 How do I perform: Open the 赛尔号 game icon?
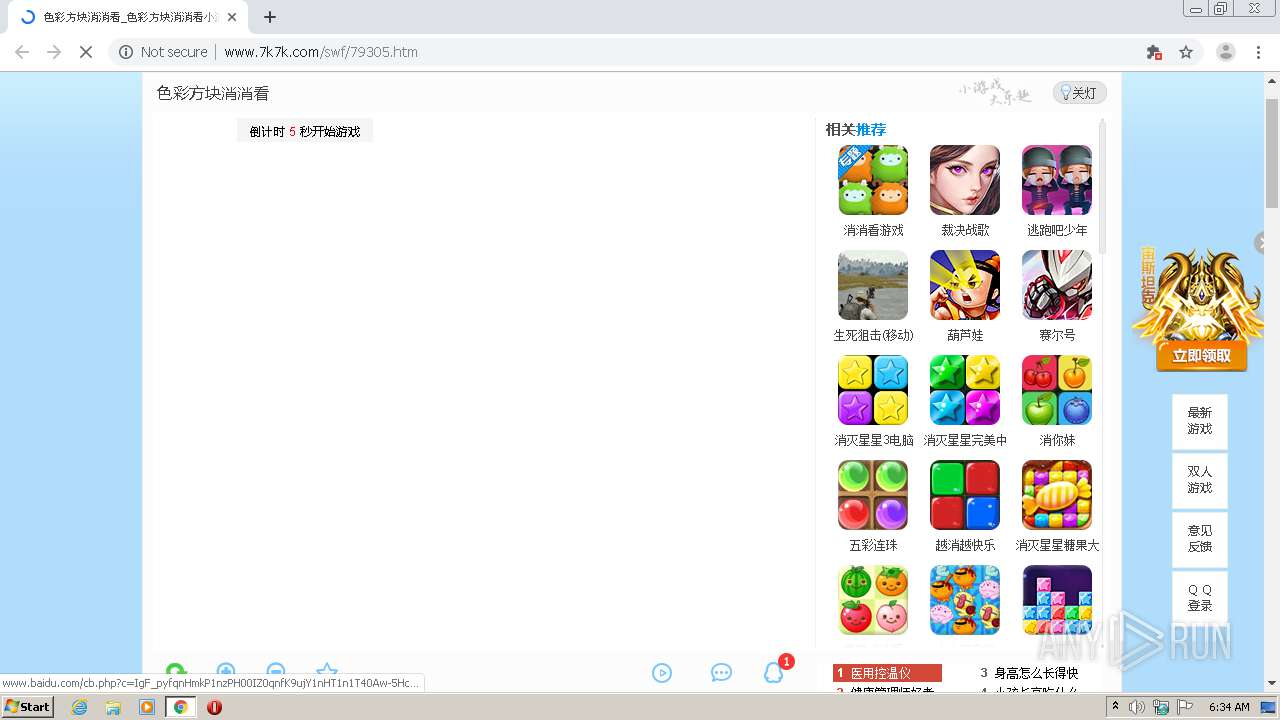pyautogui.click(x=1057, y=285)
